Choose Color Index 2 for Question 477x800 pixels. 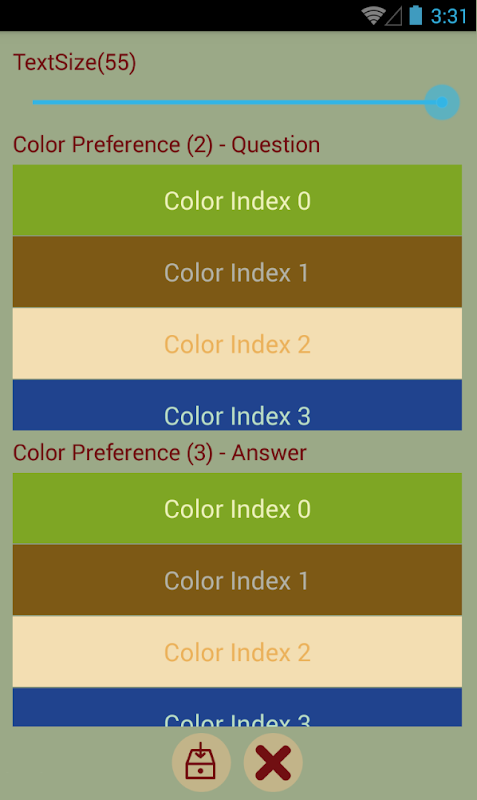(237, 343)
